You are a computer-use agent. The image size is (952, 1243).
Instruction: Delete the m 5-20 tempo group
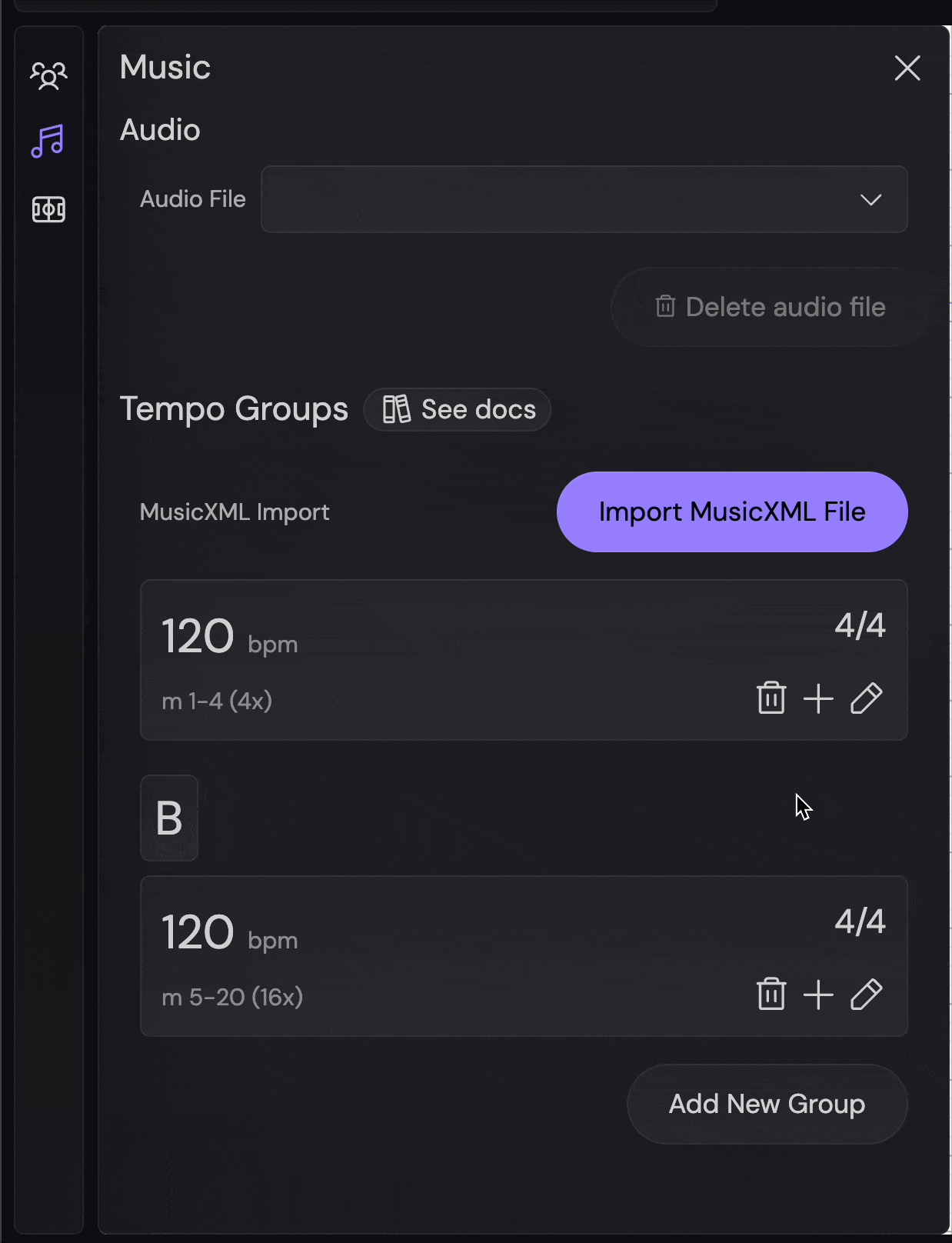771,995
